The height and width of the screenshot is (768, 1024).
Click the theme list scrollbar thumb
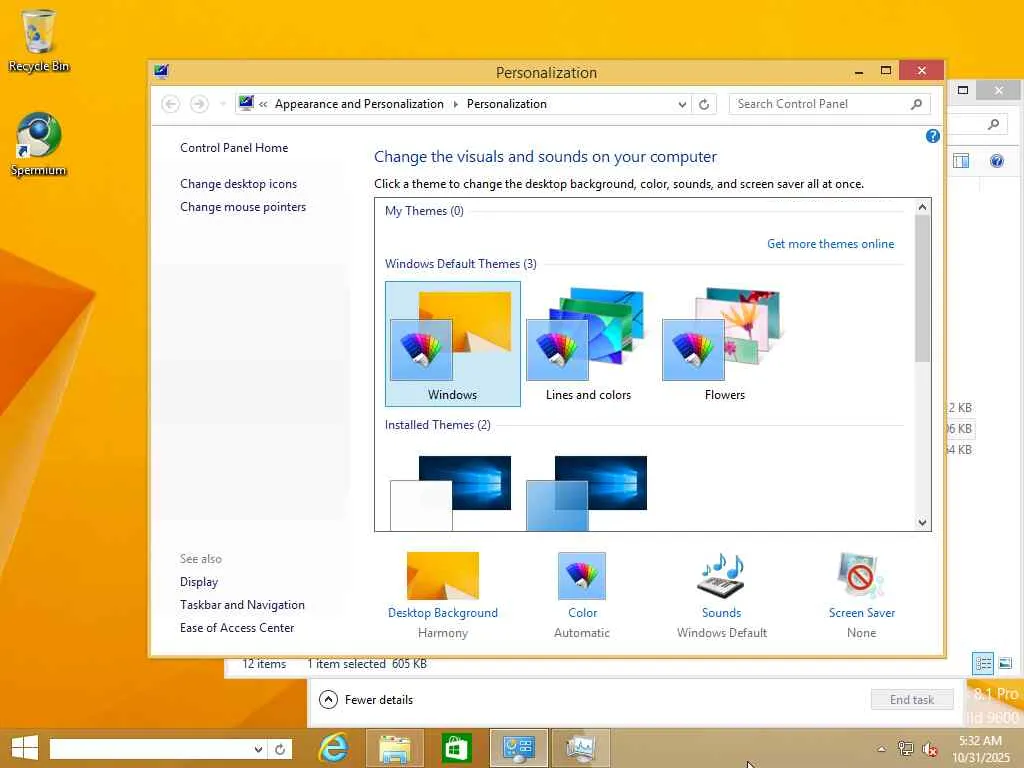tap(922, 288)
